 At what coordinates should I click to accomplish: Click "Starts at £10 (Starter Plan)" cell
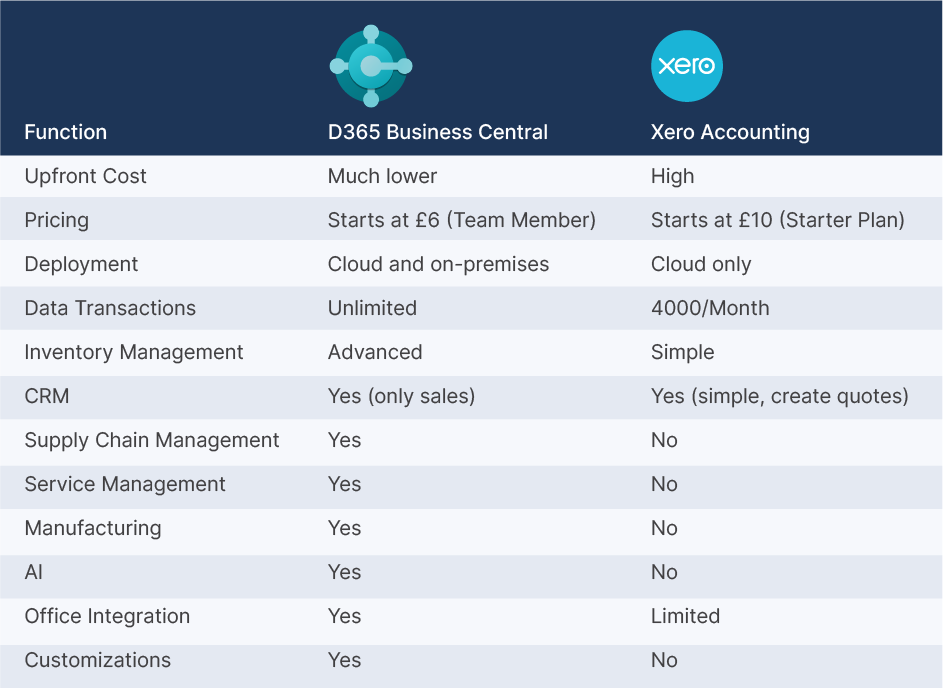click(778, 220)
